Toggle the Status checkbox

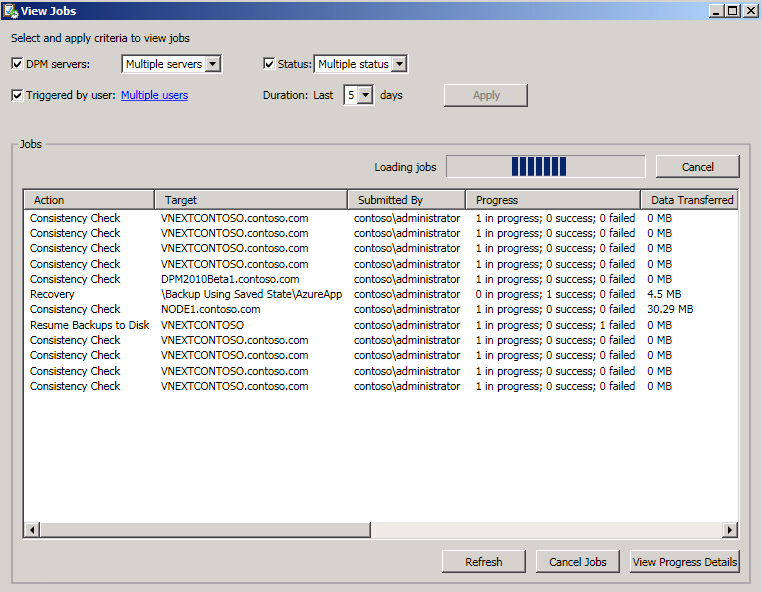point(269,64)
